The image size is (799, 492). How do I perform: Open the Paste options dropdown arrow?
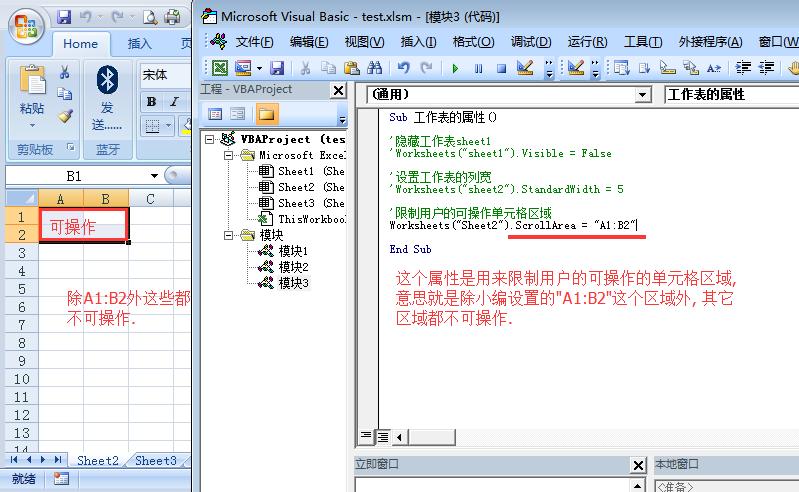(x=32, y=125)
